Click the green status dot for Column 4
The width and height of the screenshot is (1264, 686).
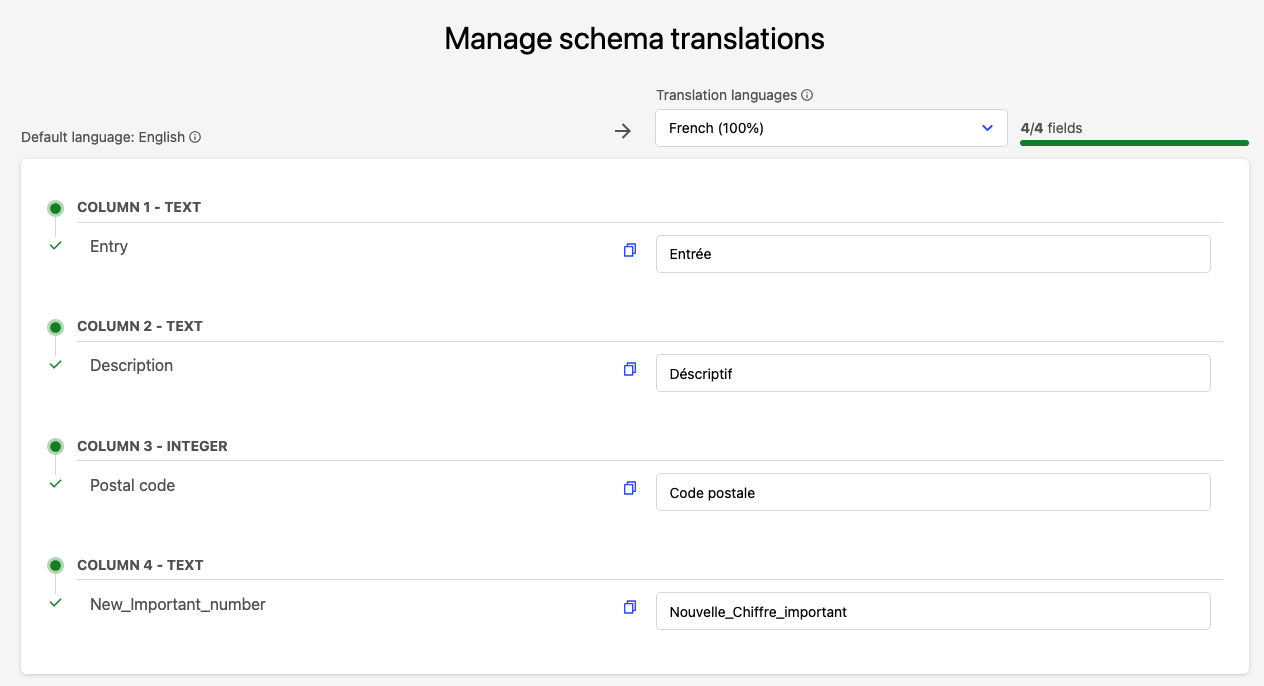point(56,565)
